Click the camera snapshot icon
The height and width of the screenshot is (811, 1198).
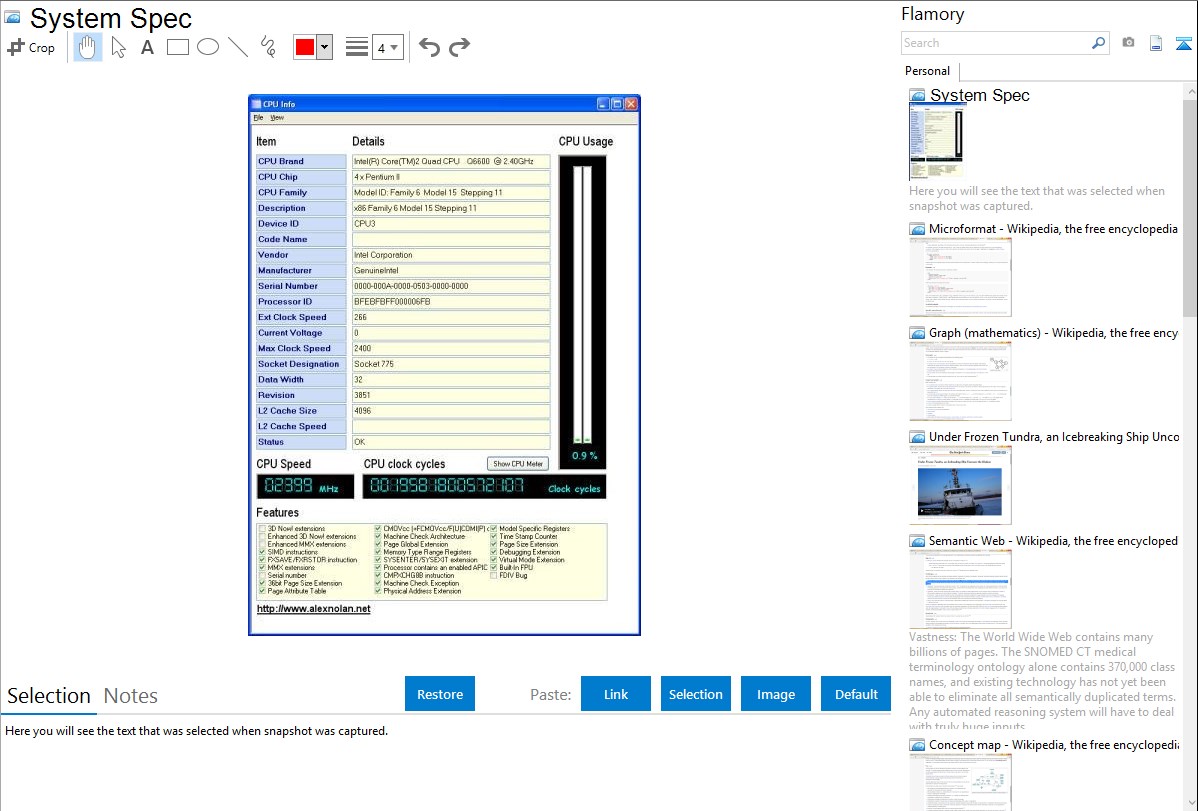point(1128,43)
